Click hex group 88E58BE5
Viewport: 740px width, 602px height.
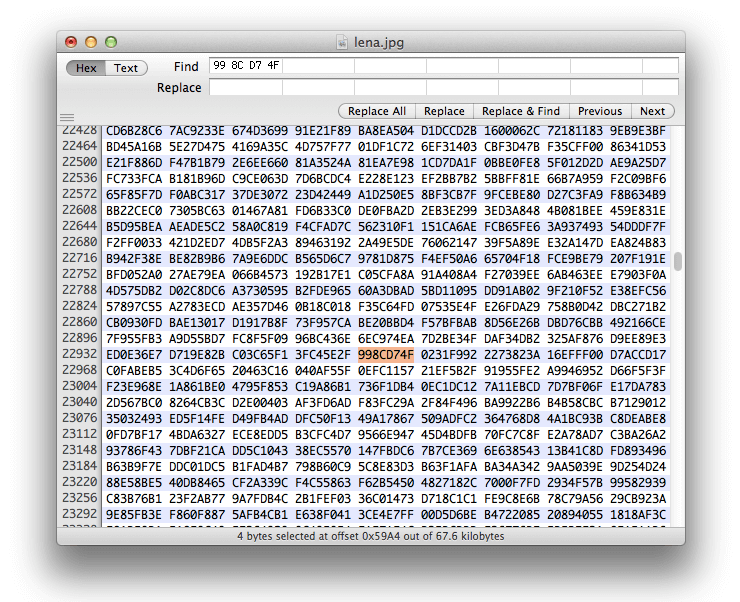134,483
